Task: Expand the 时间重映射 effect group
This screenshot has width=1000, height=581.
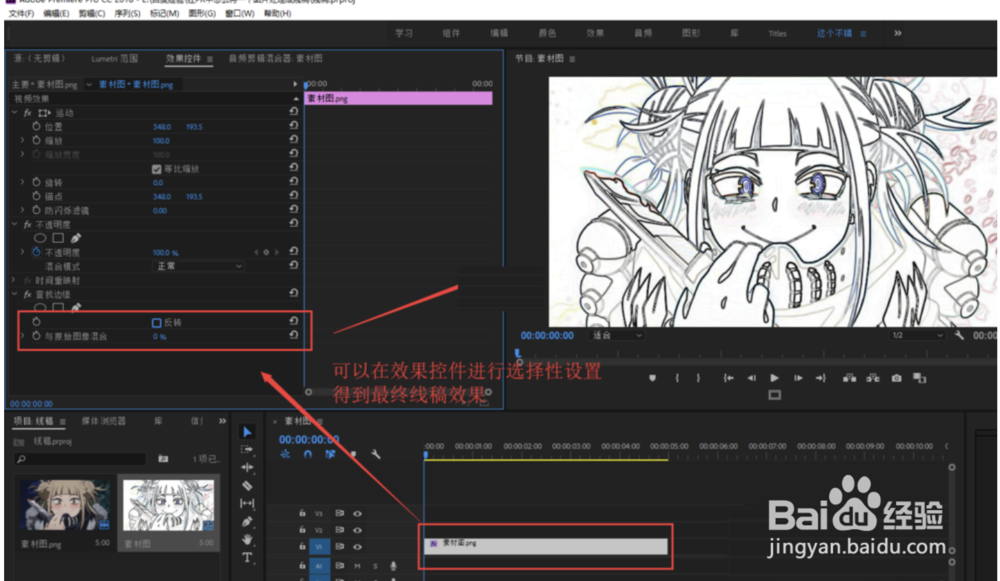Action: [x=15, y=280]
